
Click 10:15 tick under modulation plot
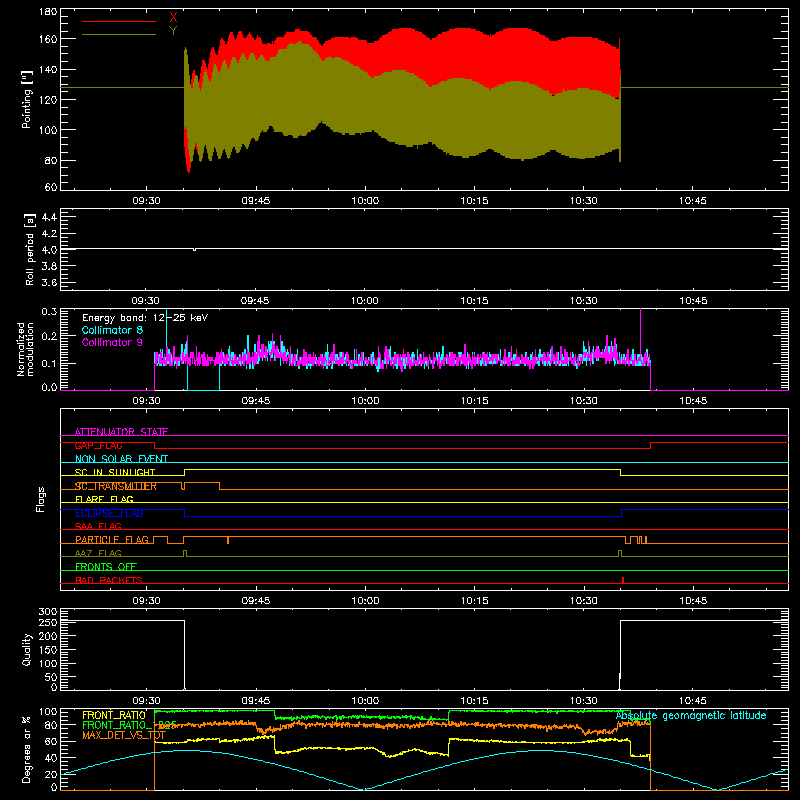click(x=474, y=401)
